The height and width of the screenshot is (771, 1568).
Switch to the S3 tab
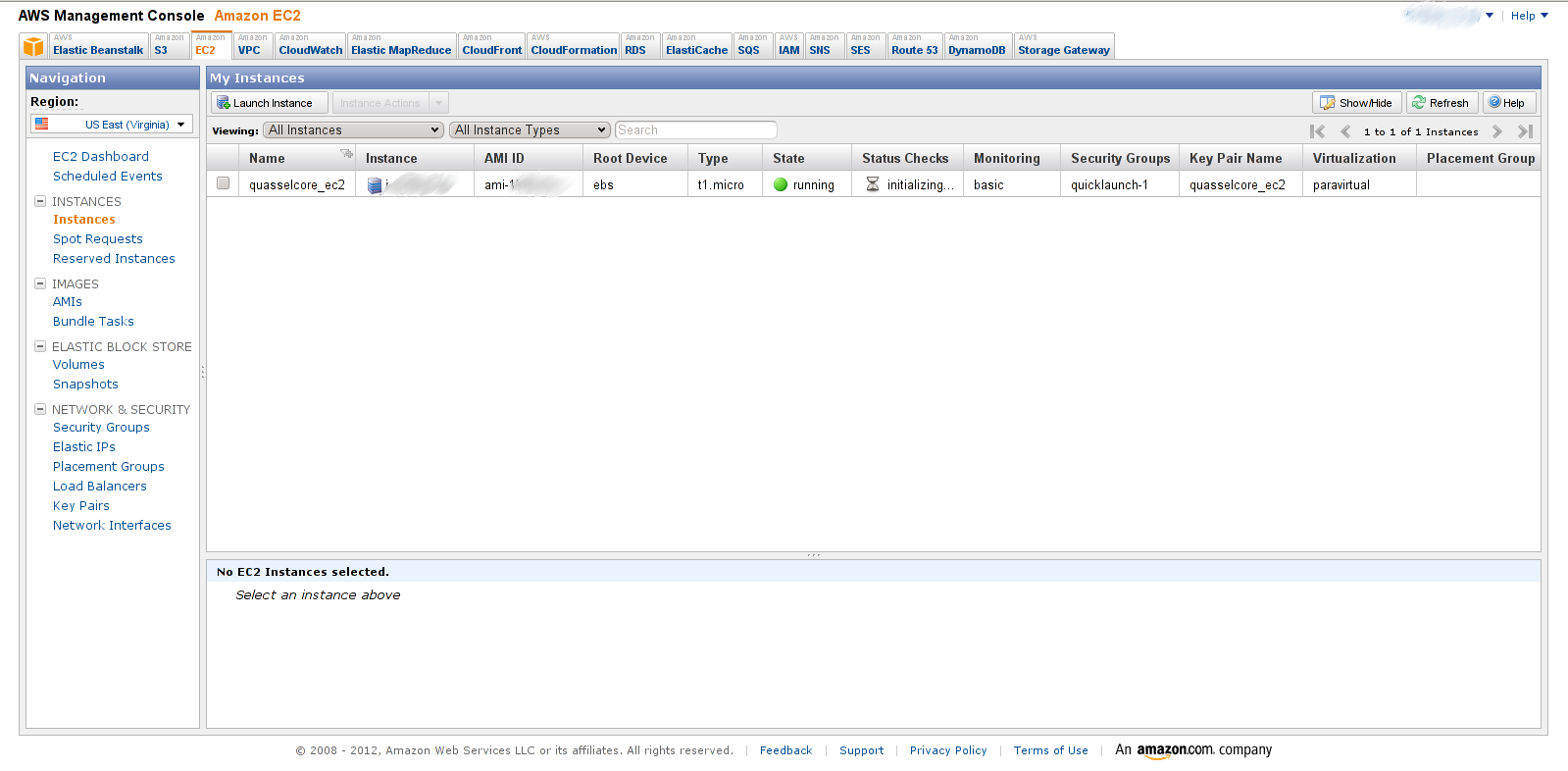coord(169,46)
